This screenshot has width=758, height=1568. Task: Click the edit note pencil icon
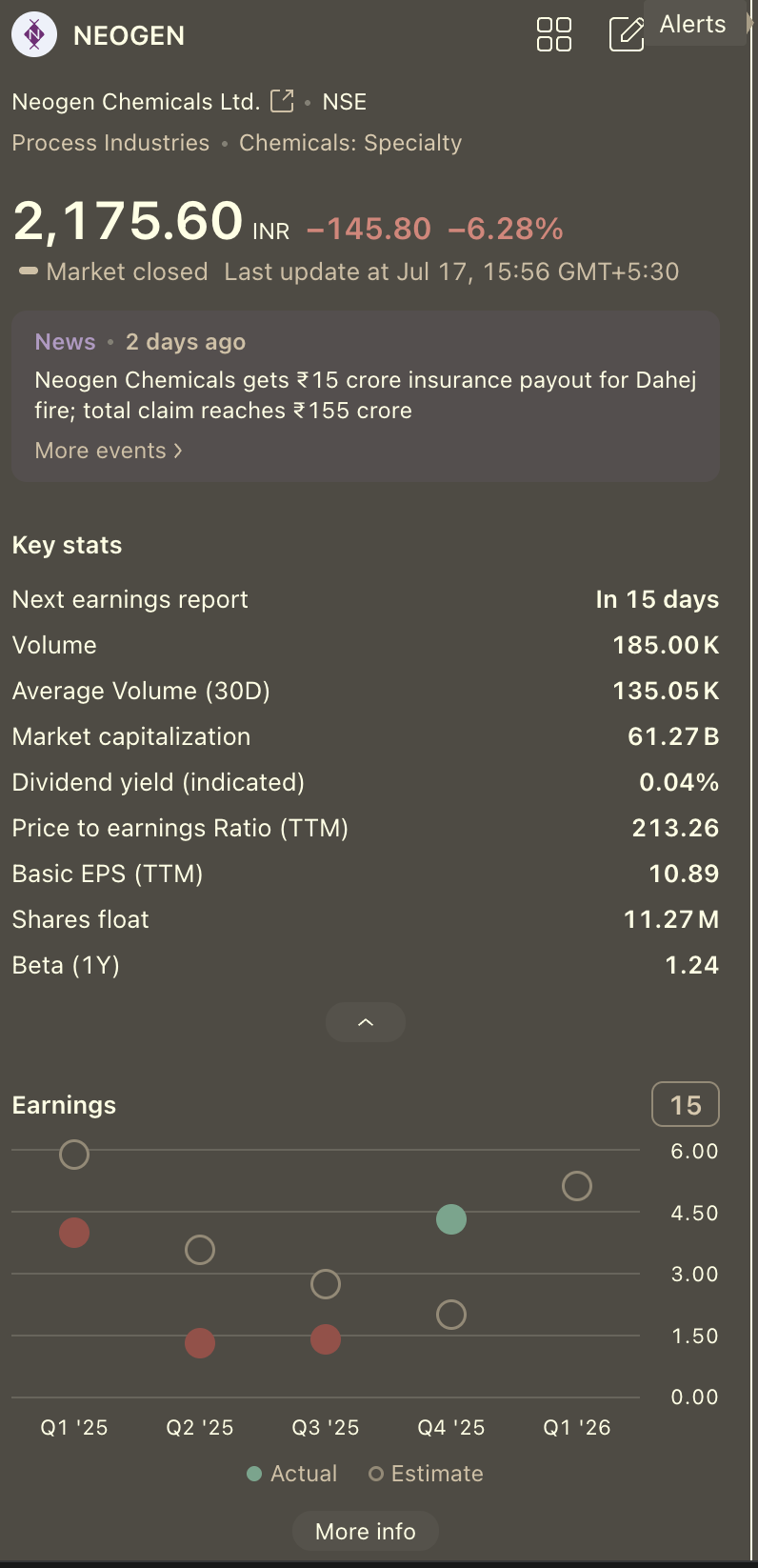[x=627, y=34]
